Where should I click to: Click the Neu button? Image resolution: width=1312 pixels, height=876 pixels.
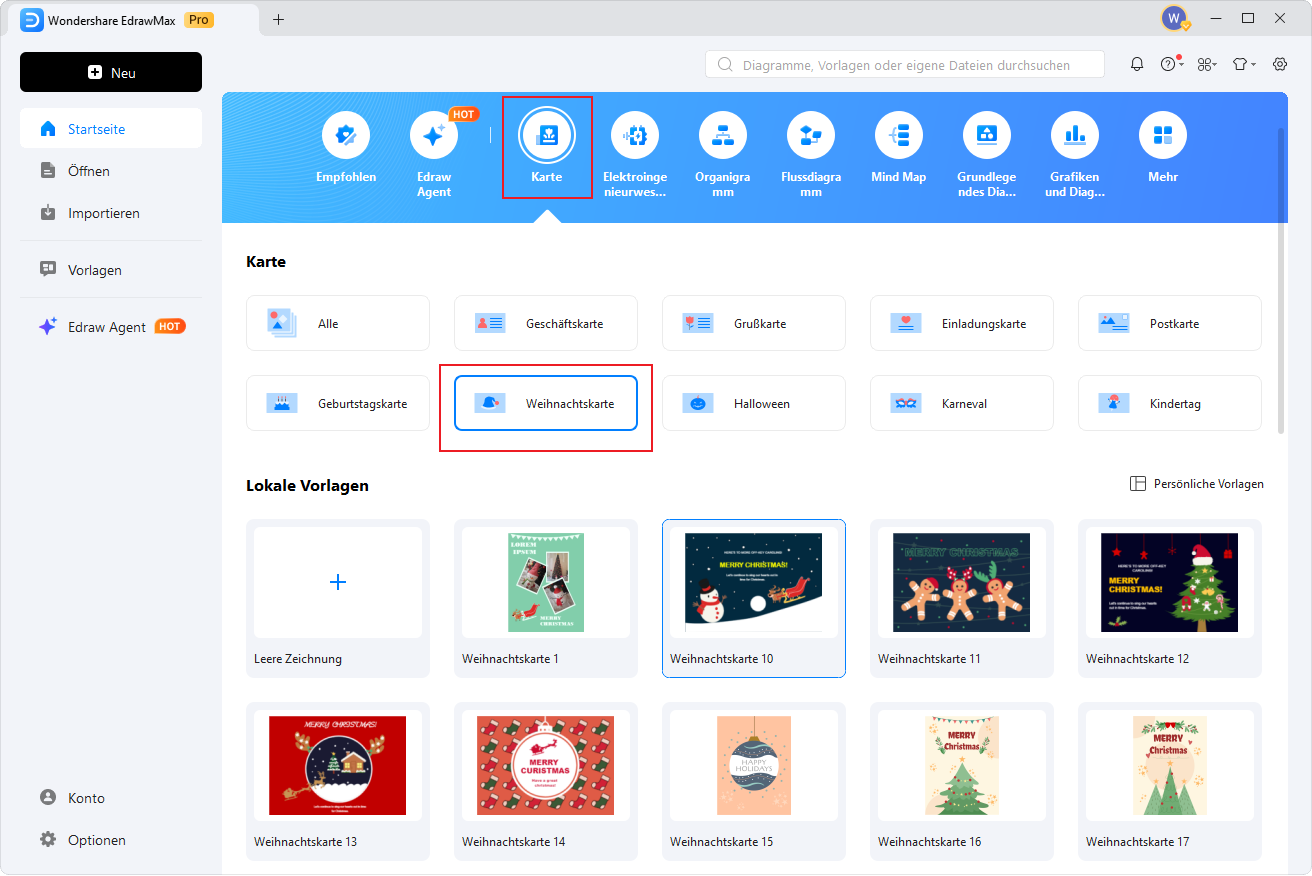(110, 71)
